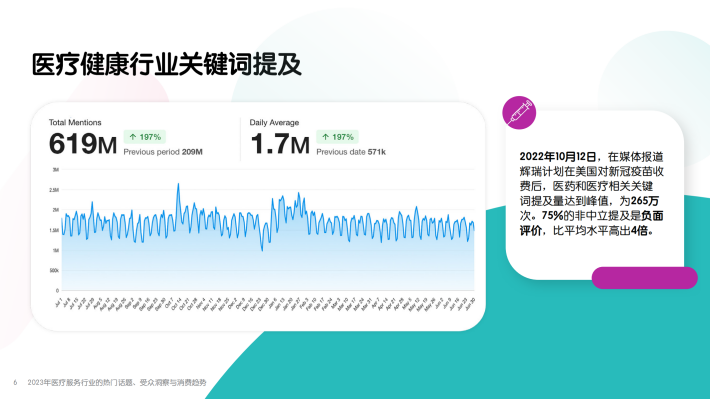Image resolution: width=710 pixels, height=399 pixels.
Task: Click the 1.7M daily average figure
Action: [x=280, y=144]
